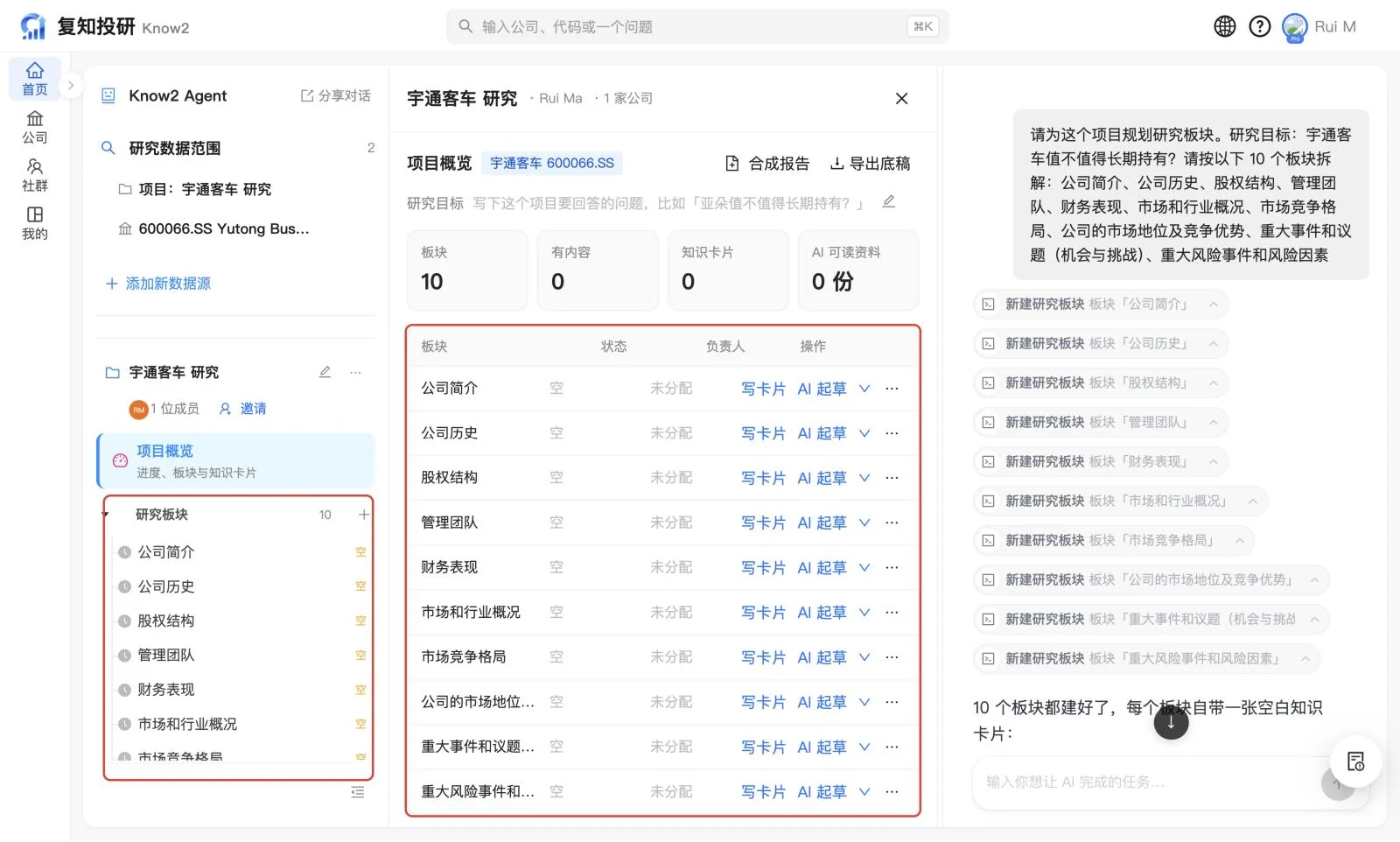Collapse the 研究板块 tree section
Screen dimensions: 1400x842
click(x=106, y=515)
